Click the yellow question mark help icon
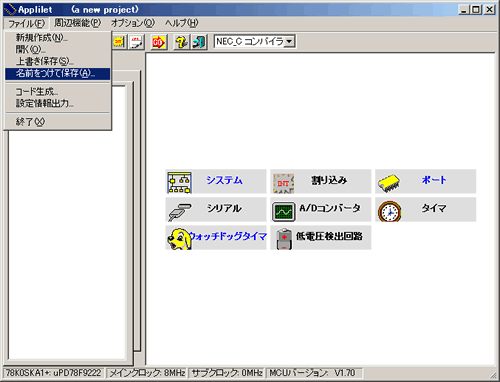 click(x=181, y=42)
